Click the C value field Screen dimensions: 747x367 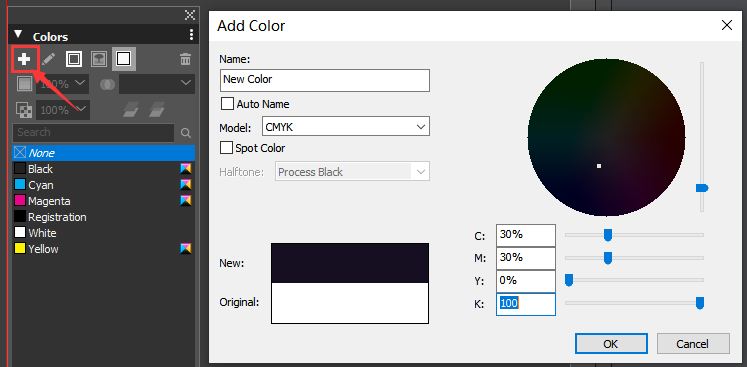click(525, 235)
